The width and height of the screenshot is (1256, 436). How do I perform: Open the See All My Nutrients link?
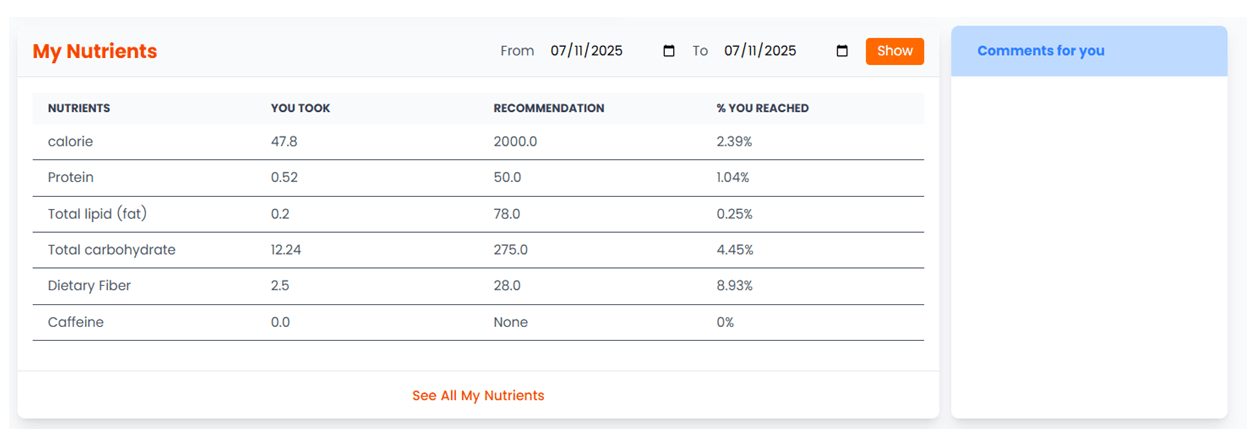478,396
